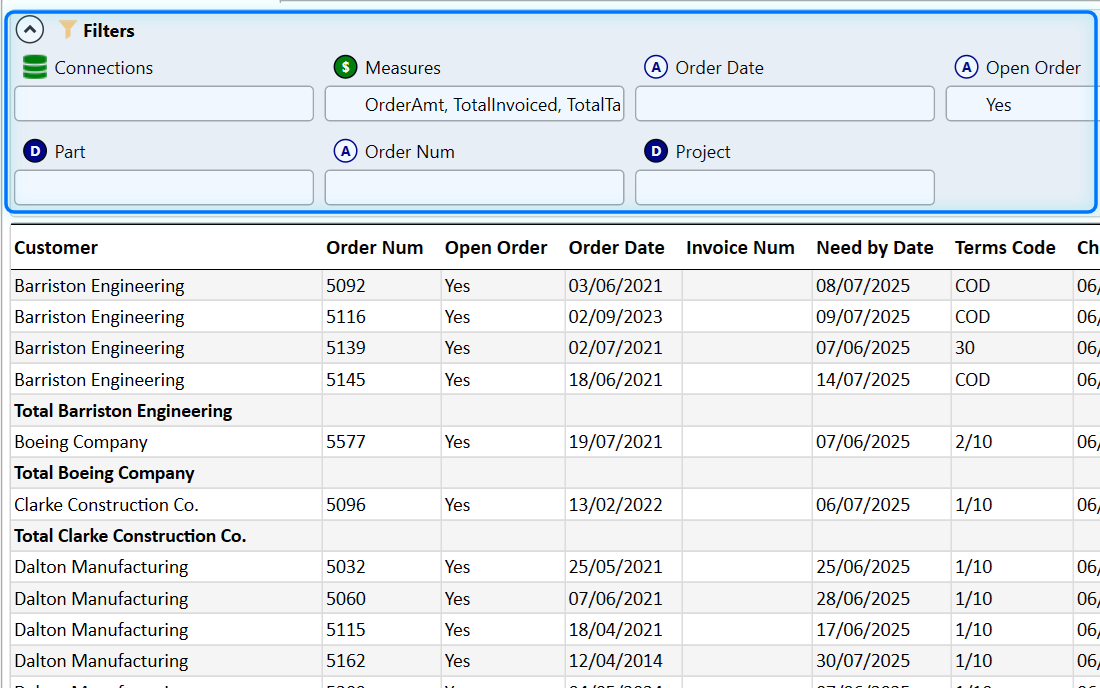Image resolution: width=1100 pixels, height=688 pixels.
Task: Click the Filters funnel icon
Action: tap(67, 29)
